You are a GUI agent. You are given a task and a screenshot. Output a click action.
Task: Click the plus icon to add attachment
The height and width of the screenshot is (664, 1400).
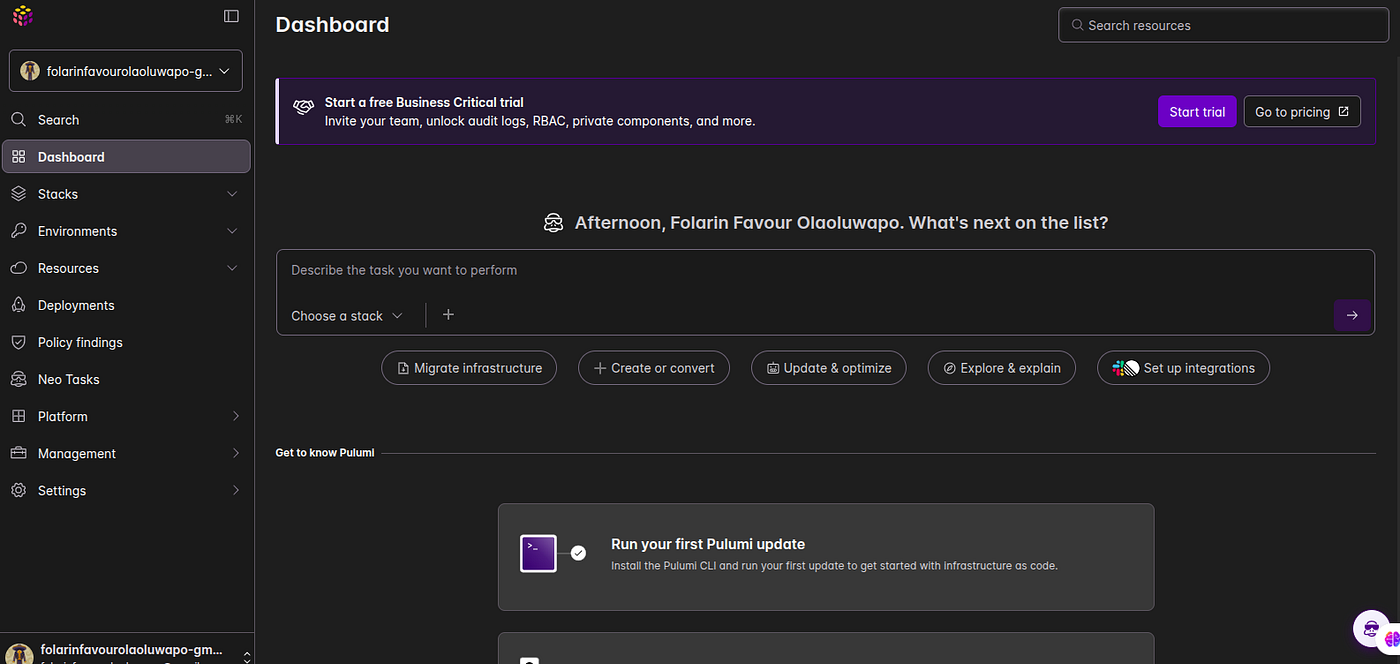(x=448, y=314)
